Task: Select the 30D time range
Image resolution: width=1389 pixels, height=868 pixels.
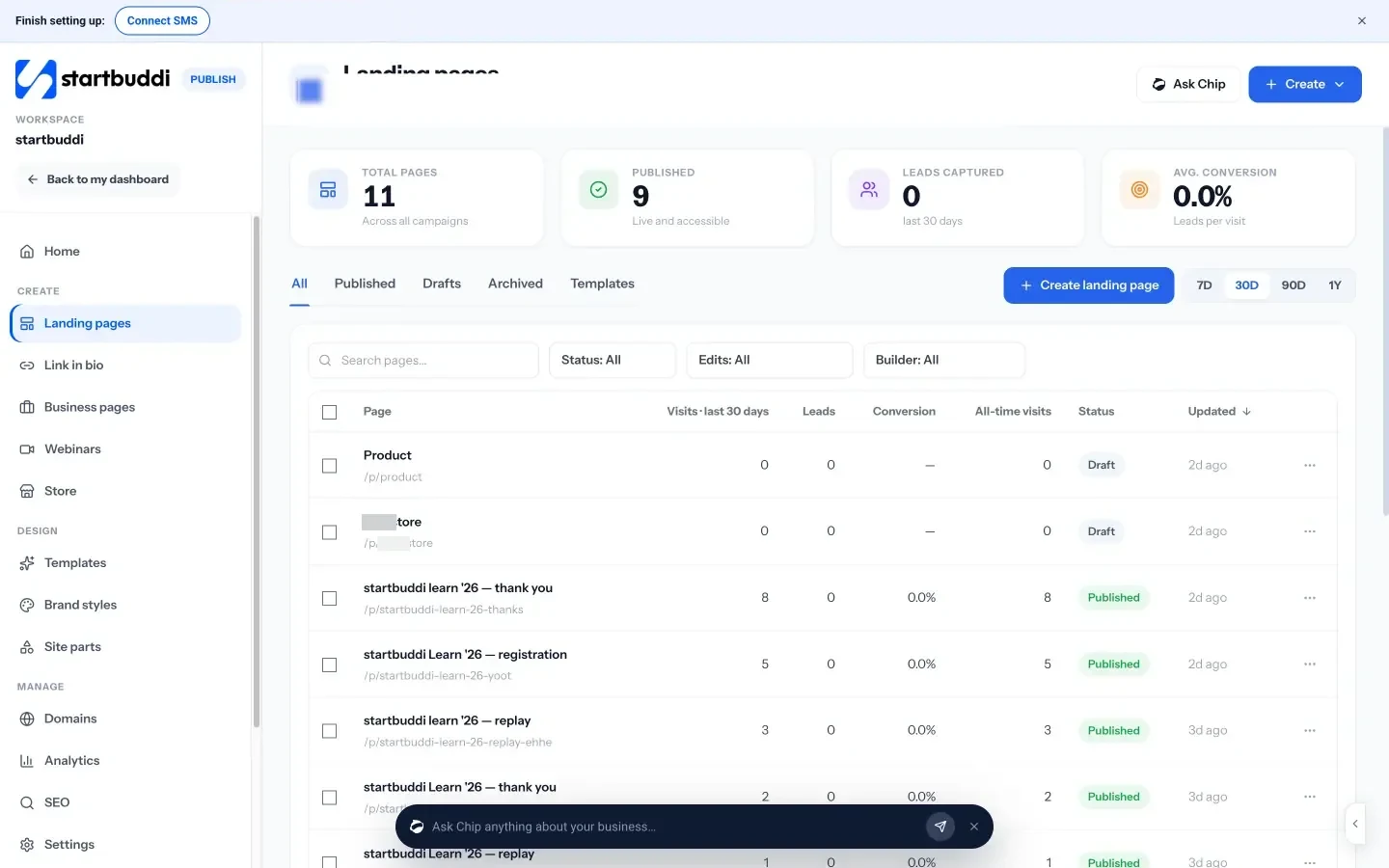Action: 1246,285
